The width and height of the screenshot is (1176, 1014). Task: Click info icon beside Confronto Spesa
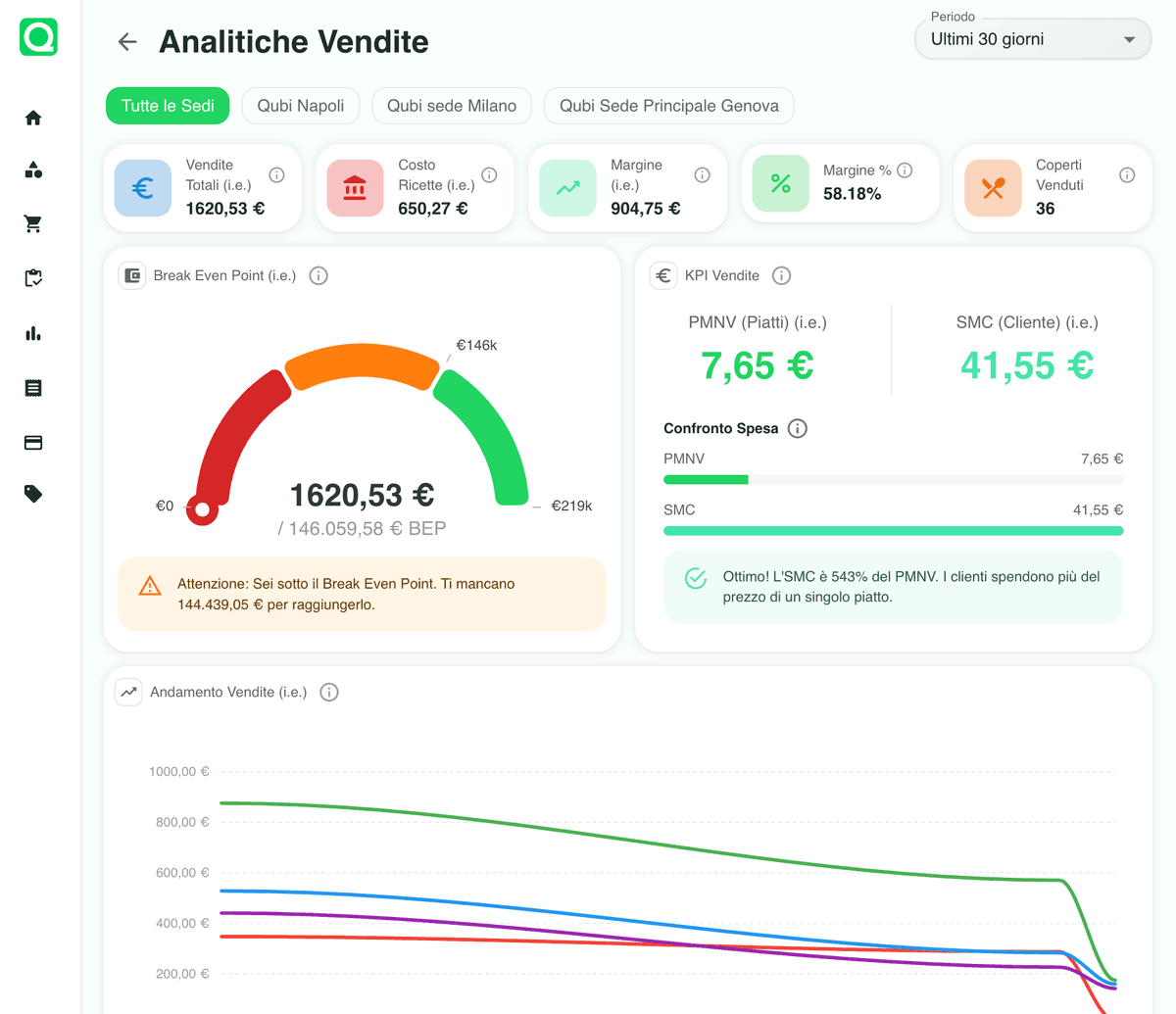point(798,428)
